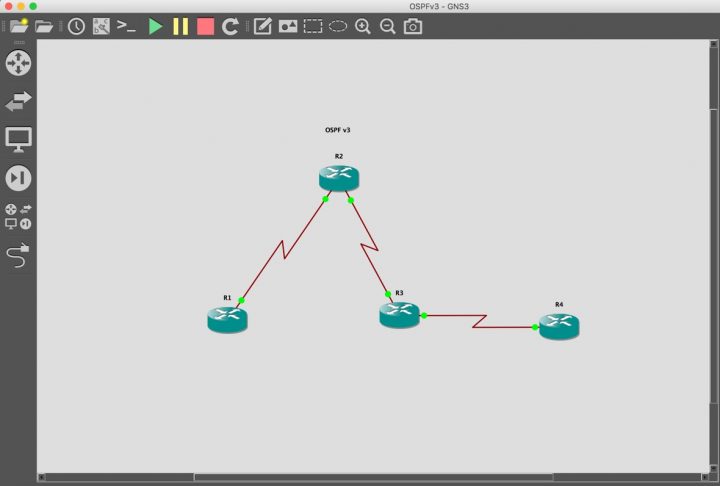Expand the end devices list

point(19,139)
